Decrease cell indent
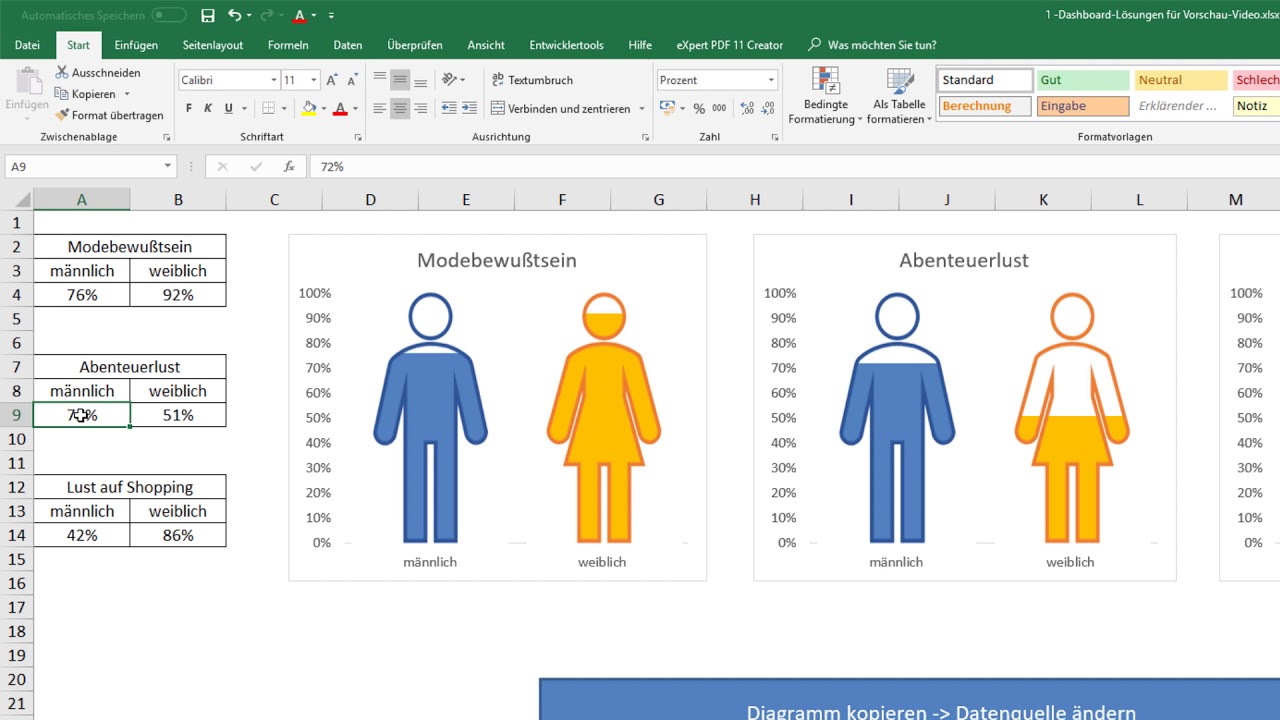Screen dimensions: 1280x720 coord(449,108)
